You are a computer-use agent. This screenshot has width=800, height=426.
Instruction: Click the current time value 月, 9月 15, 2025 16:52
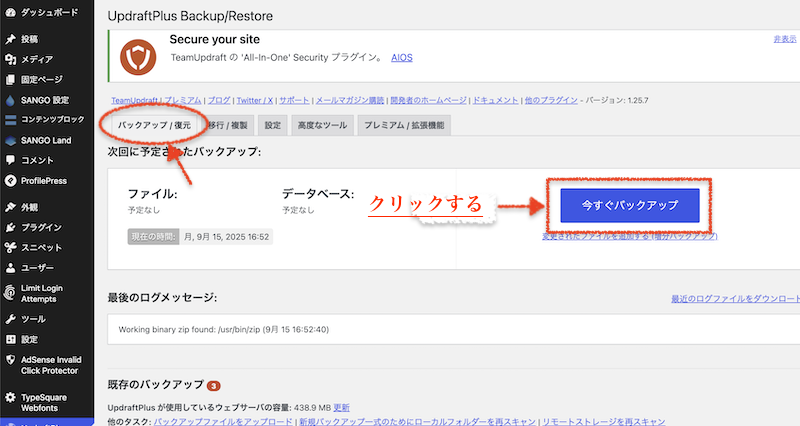pos(226,237)
